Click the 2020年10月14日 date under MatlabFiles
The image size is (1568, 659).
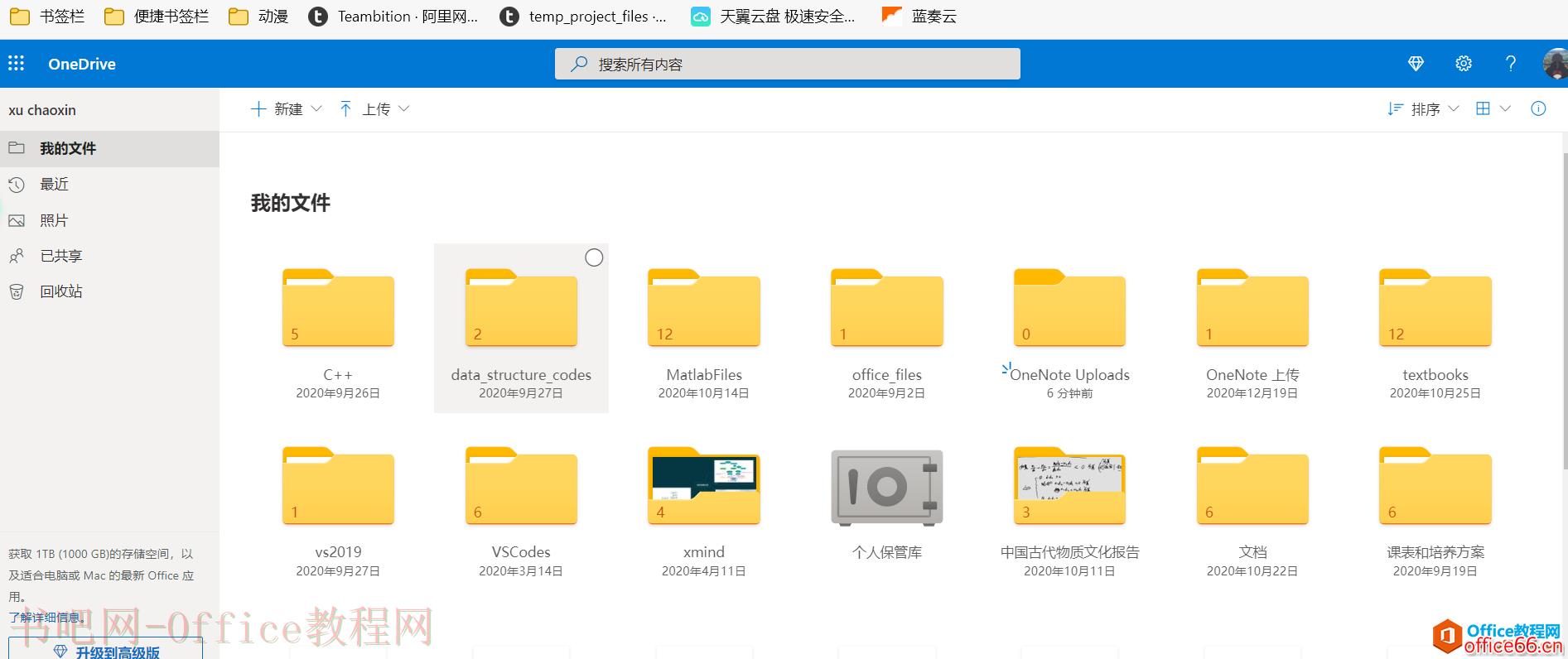(704, 393)
